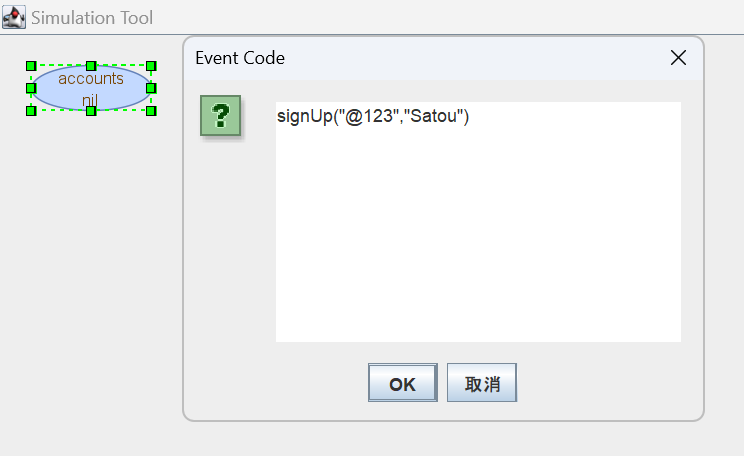Click the top-middle selection handle of accounts
Image resolution: width=744 pixels, height=456 pixels.
pos(91,66)
